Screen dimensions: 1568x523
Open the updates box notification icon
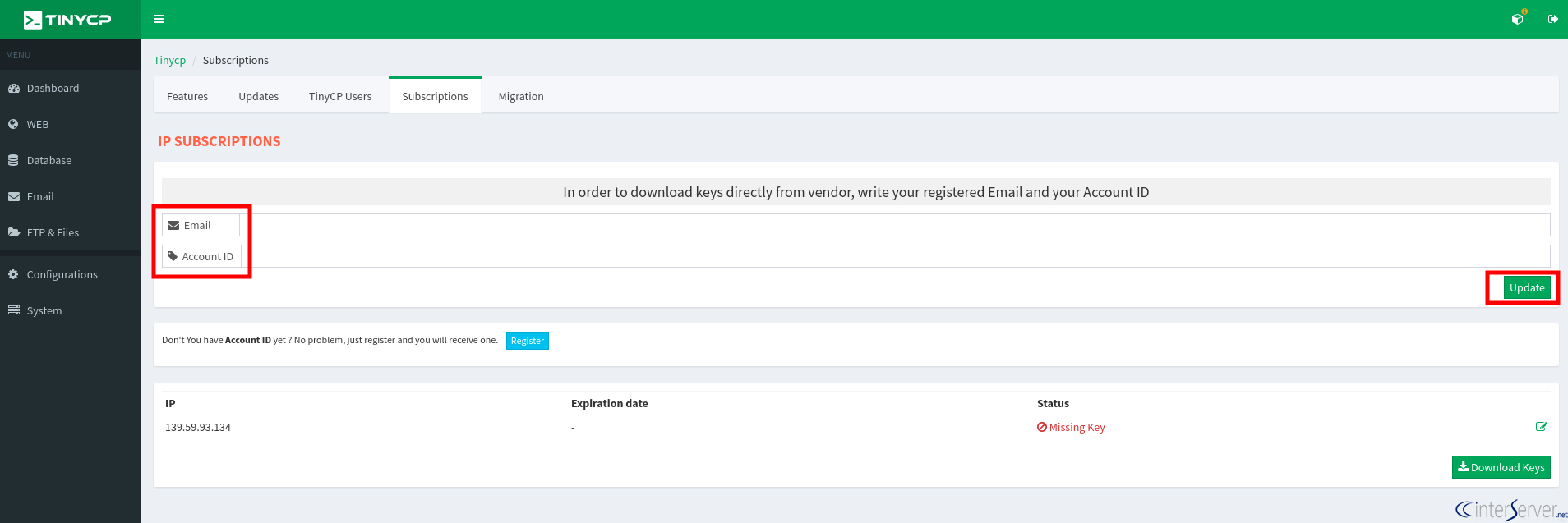coord(1518,18)
